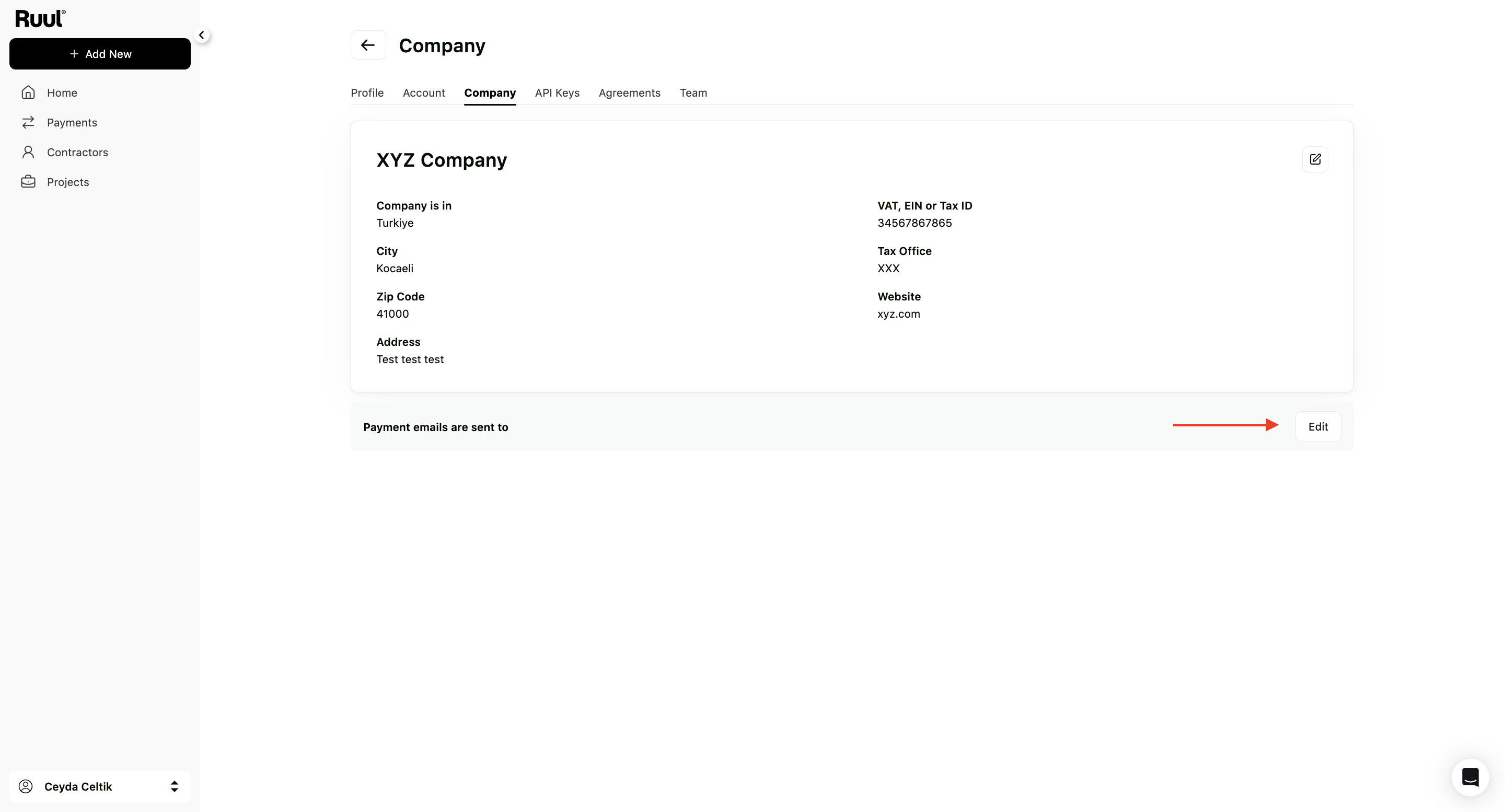1505x812 pixels.
Task: Click the Projects briefcase icon
Action: 28,182
